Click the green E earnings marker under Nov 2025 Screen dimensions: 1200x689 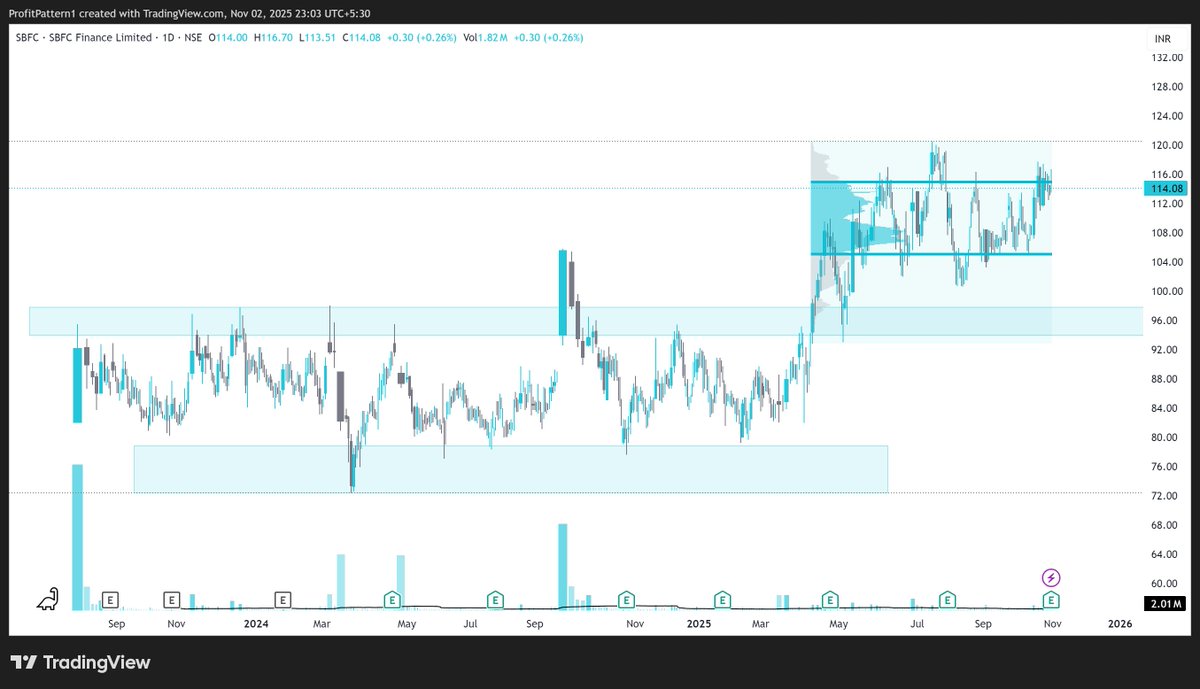1050,600
